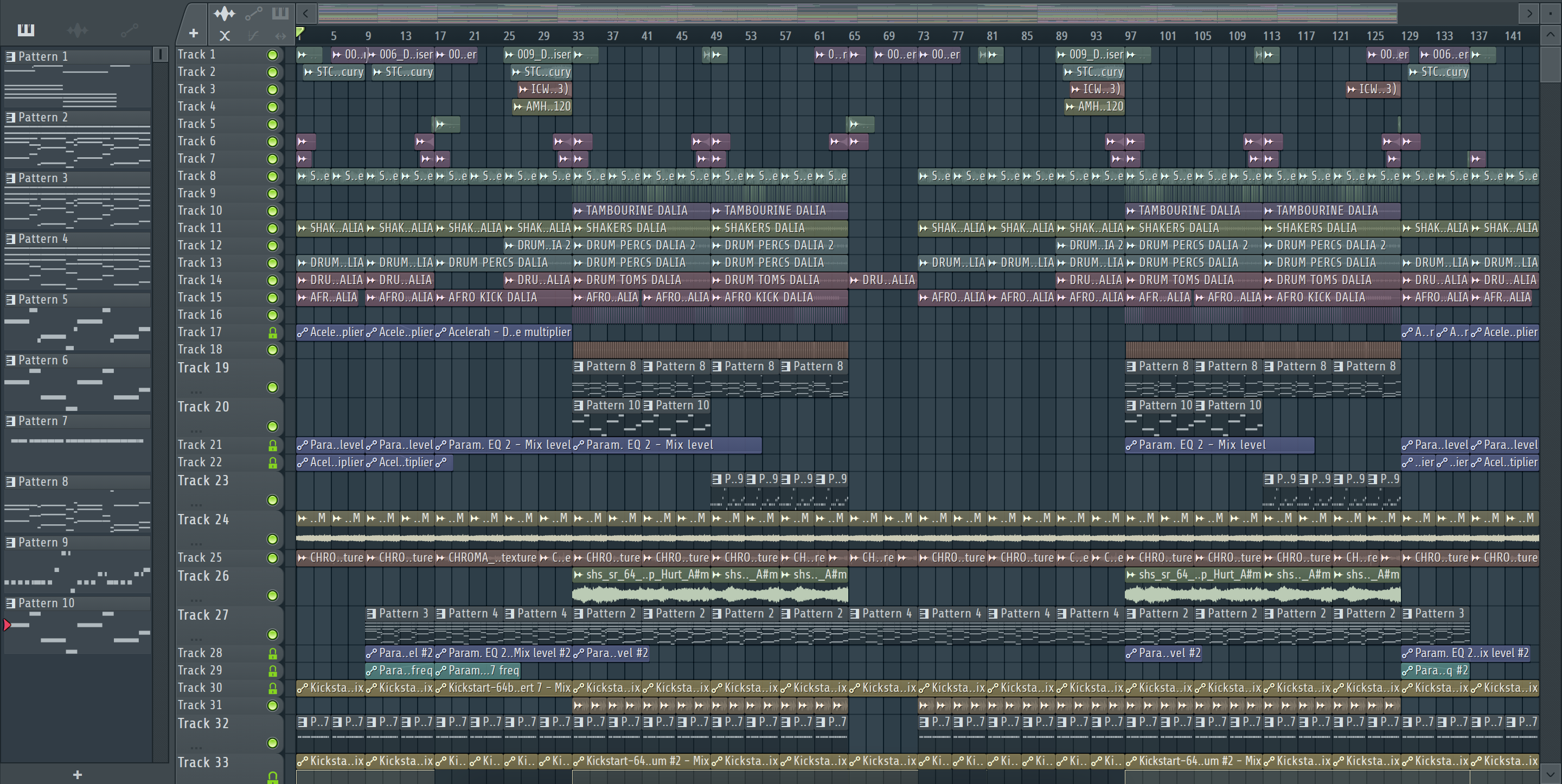This screenshot has height=784, width=1562.
Task: Click the lock icon on Track 29
Action: click(x=273, y=671)
